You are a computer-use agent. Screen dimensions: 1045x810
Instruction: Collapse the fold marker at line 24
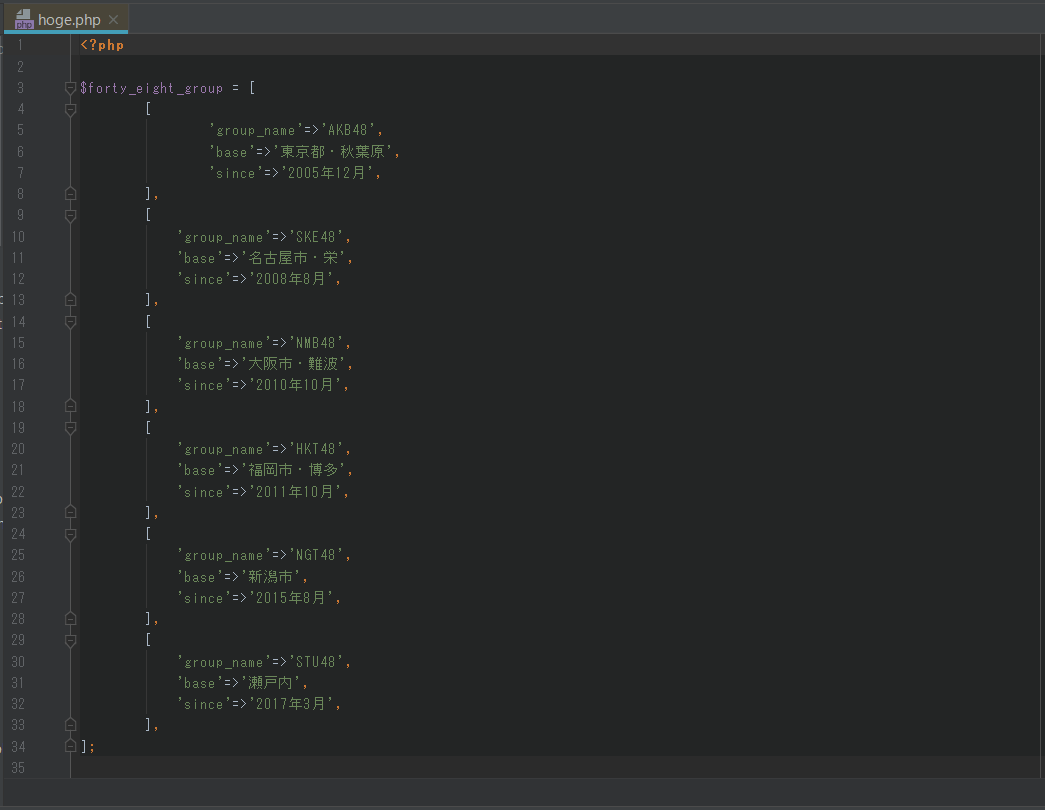tap(70, 534)
